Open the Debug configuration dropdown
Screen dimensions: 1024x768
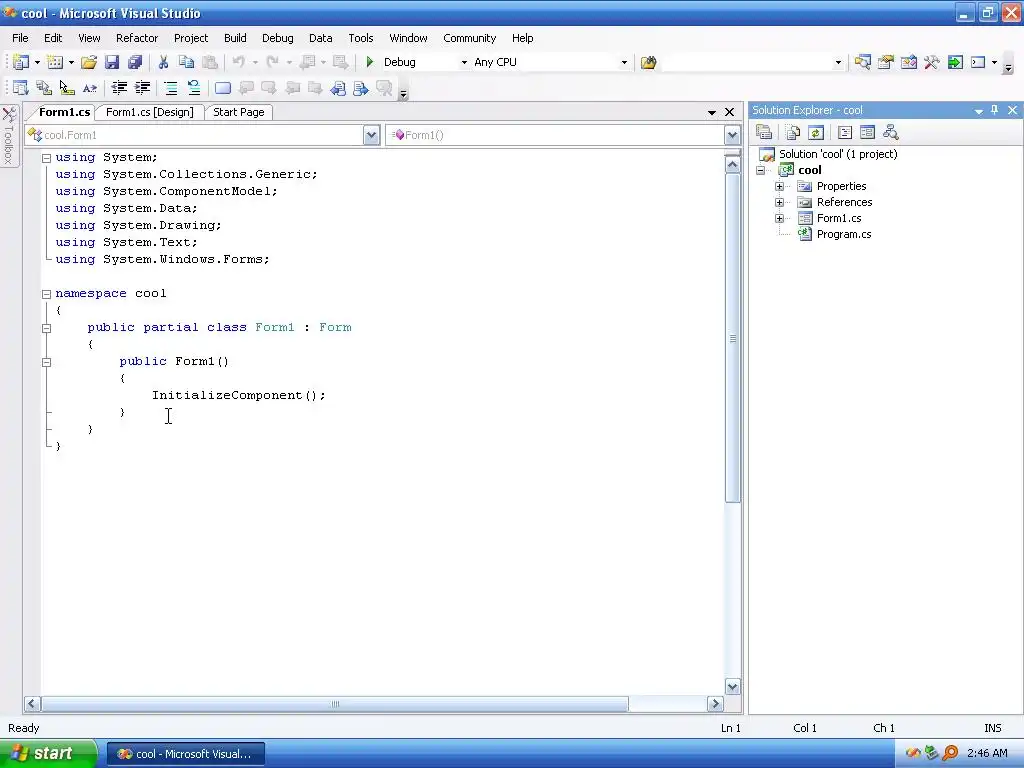pos(464,63)
